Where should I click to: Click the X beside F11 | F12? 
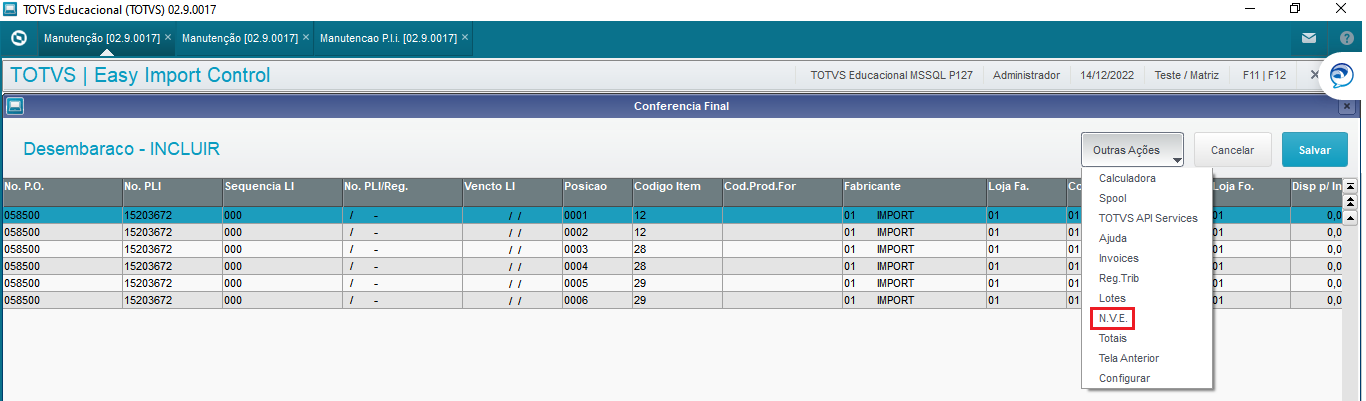point(1315,74)
